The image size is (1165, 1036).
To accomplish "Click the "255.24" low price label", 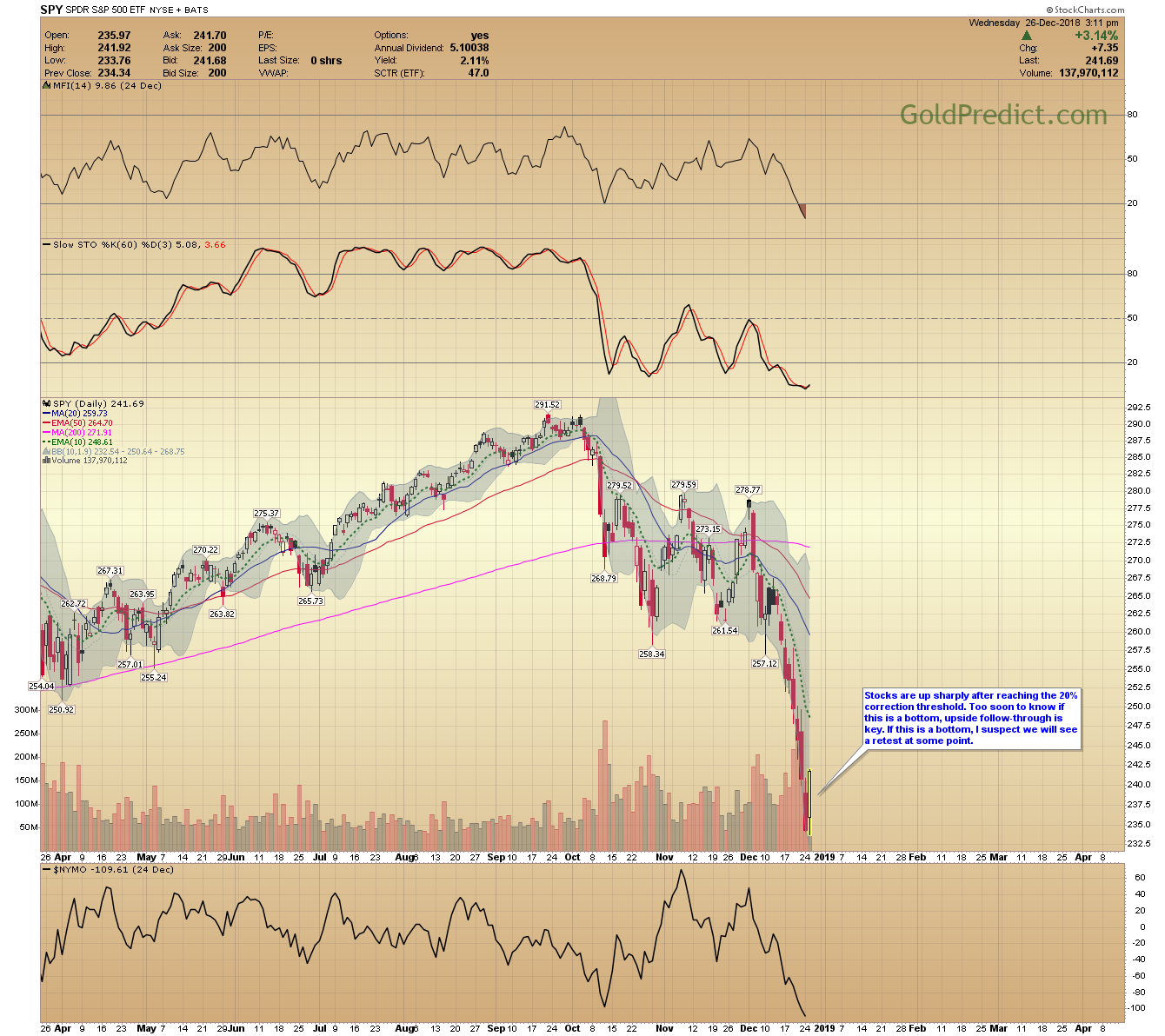I will [x=154, y=677].
